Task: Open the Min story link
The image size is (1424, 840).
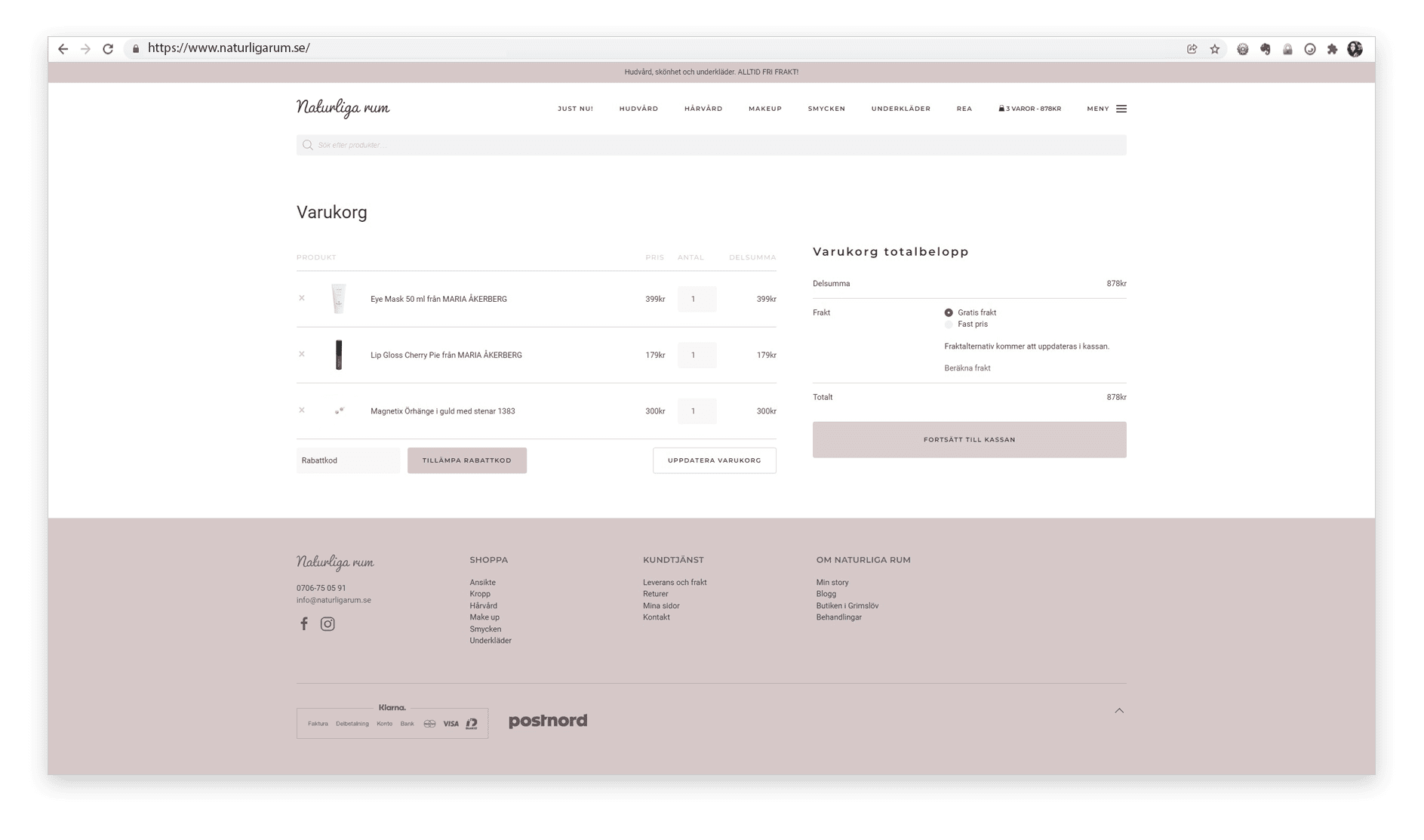Action: [x=832, y=583]
